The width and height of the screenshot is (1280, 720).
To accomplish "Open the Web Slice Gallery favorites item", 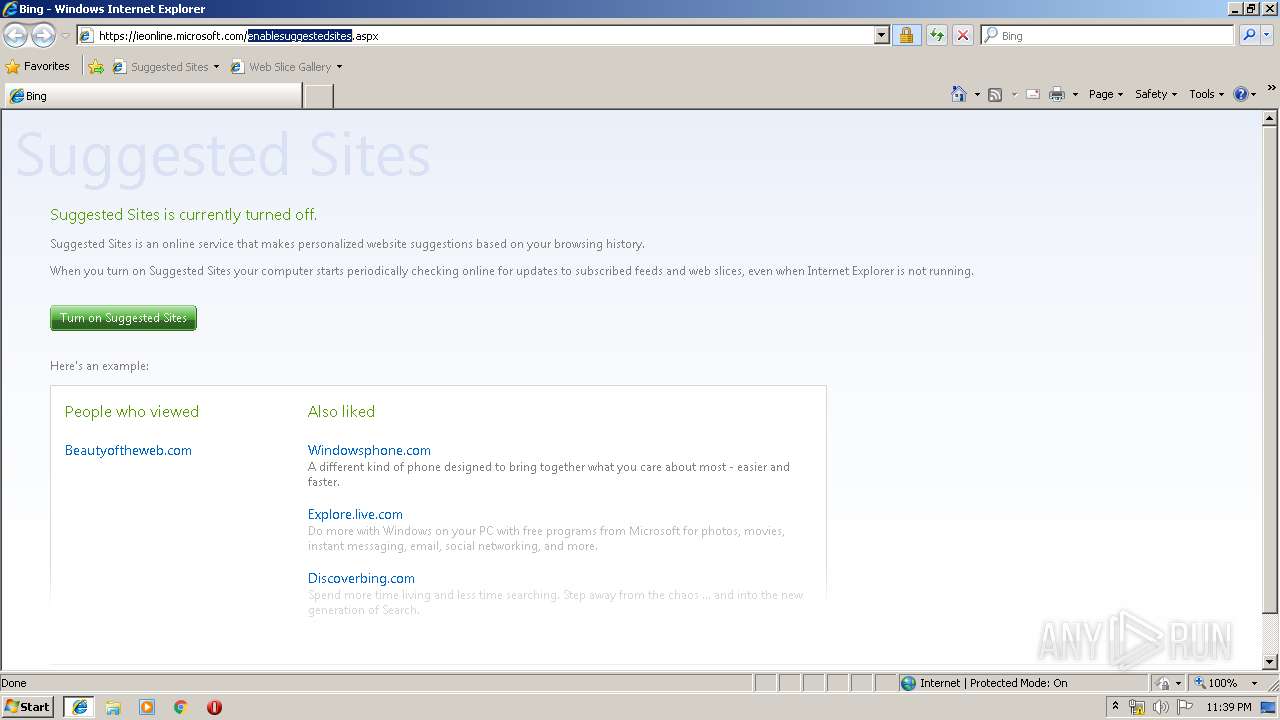I will [x=286, y=67].
